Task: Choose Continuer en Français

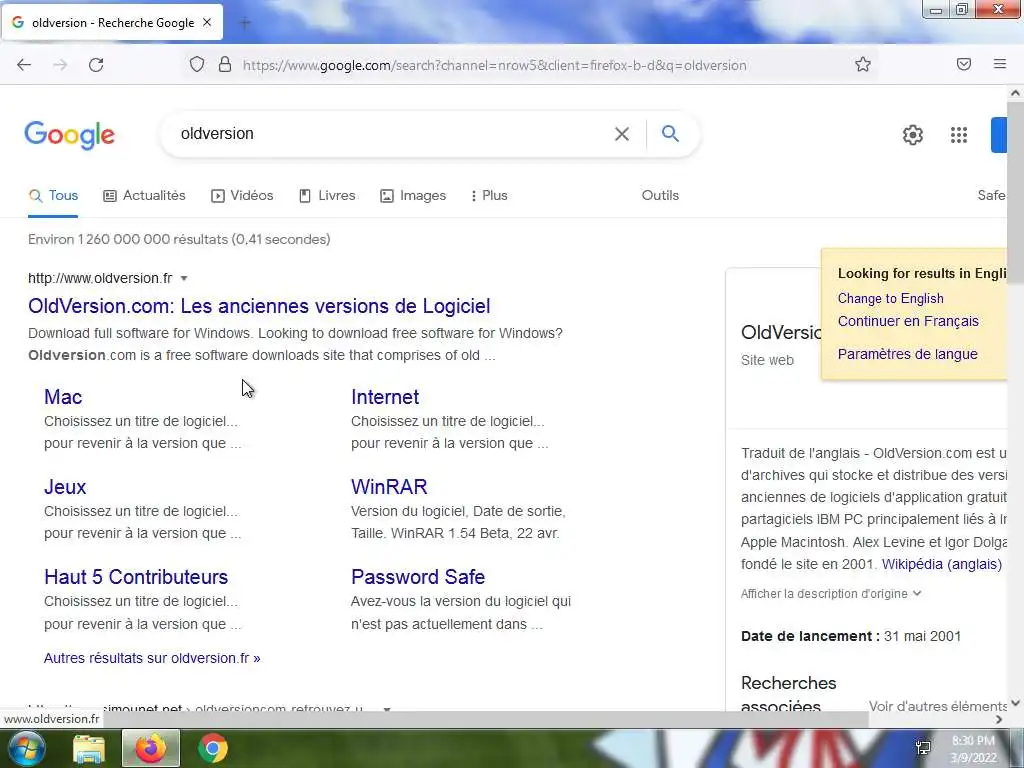Action: pos(908,321)
